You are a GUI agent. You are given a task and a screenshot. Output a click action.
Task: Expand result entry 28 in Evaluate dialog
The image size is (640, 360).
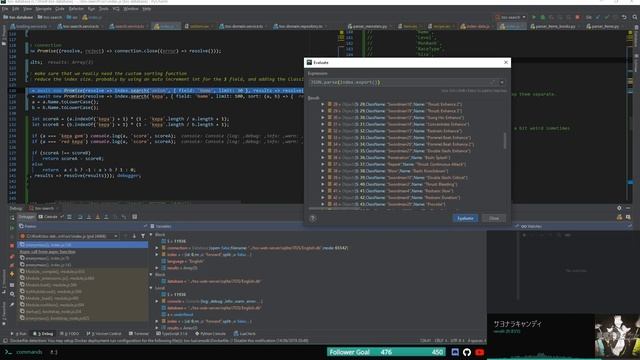pyautogui.click(x=322, y=104)
